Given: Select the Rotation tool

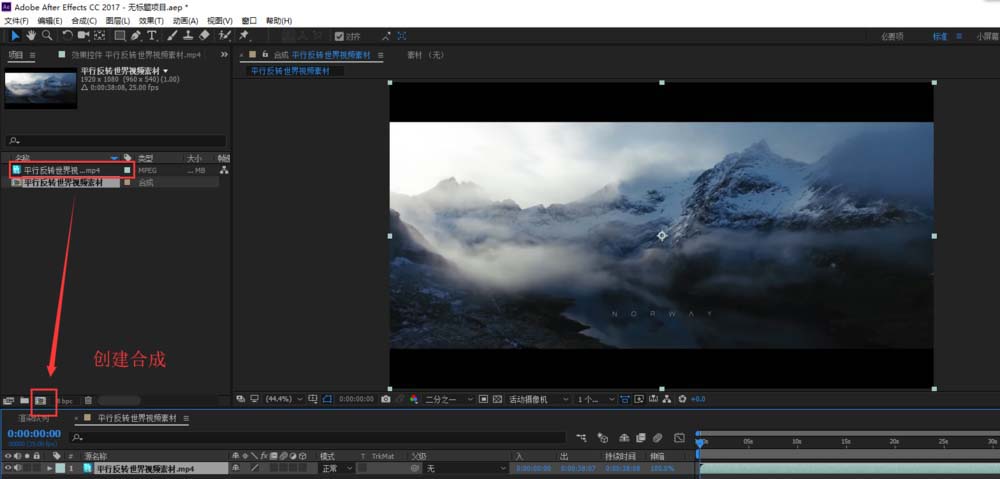Looking at the screenshot, I should [67, 36].
